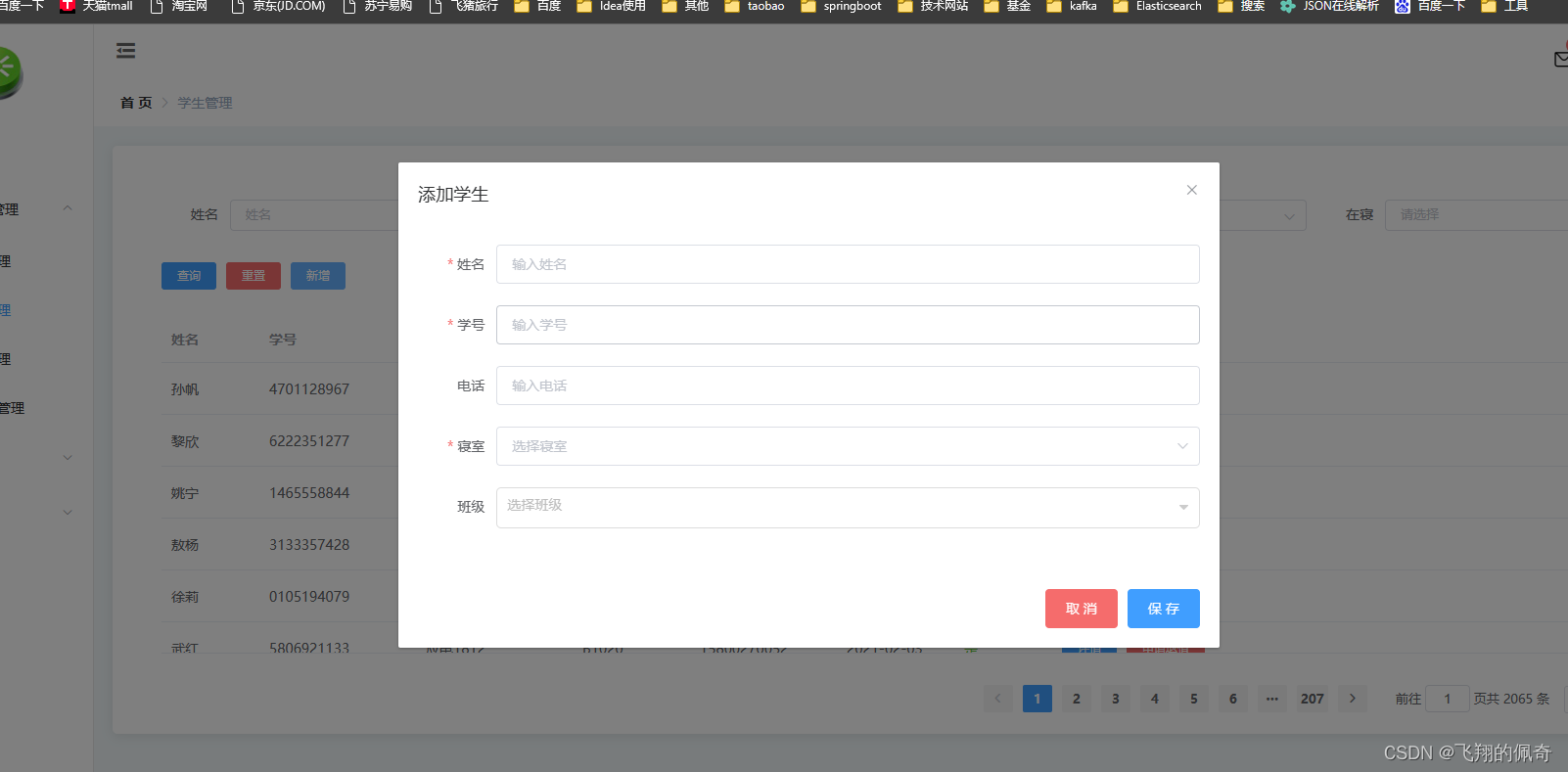The image size is (1568, 772).
Task: Click the hamburger menu collapse icon
Action: pyautogui.click(x=125, y=51)
